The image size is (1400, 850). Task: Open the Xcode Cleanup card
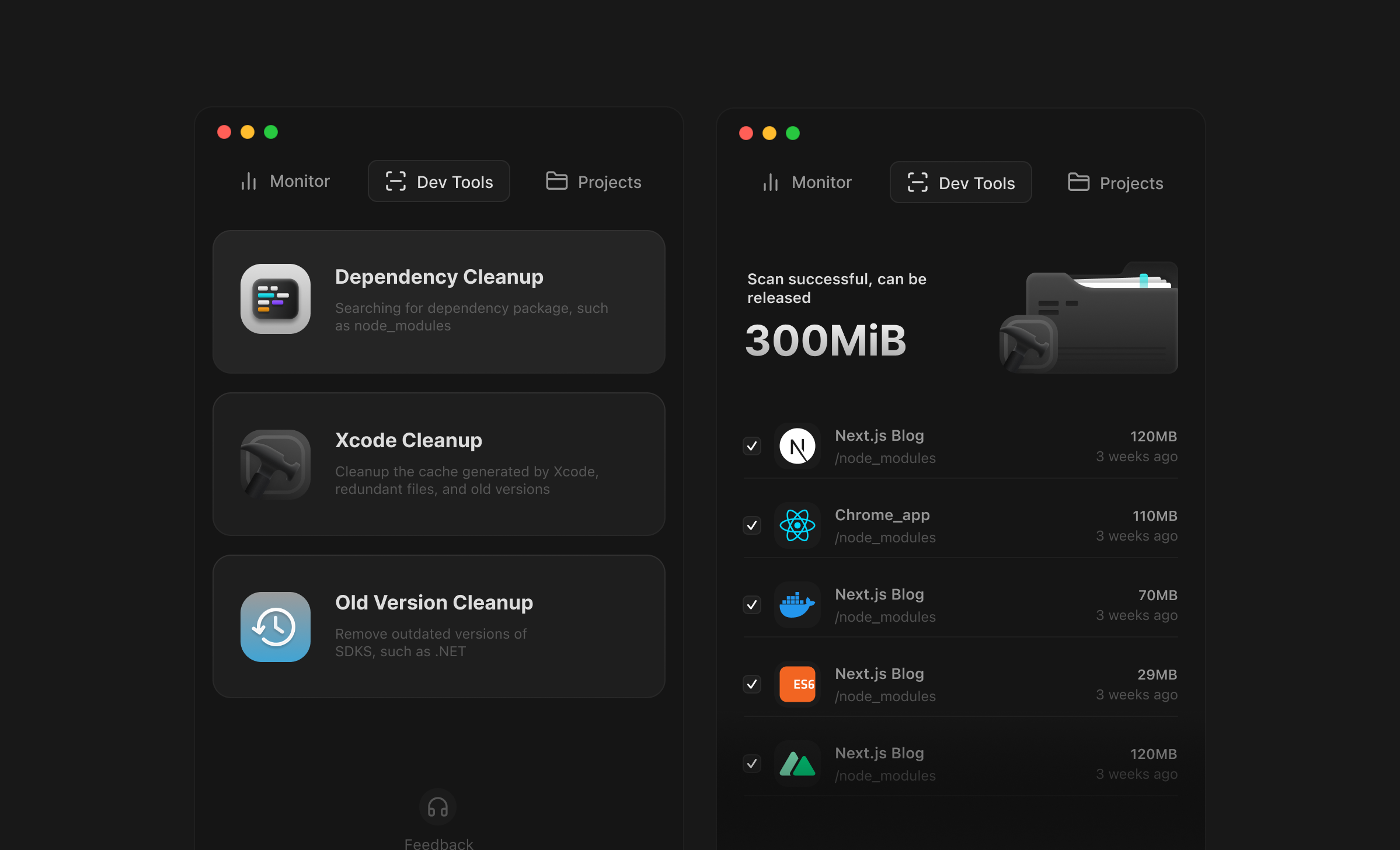tap(438, 464)
